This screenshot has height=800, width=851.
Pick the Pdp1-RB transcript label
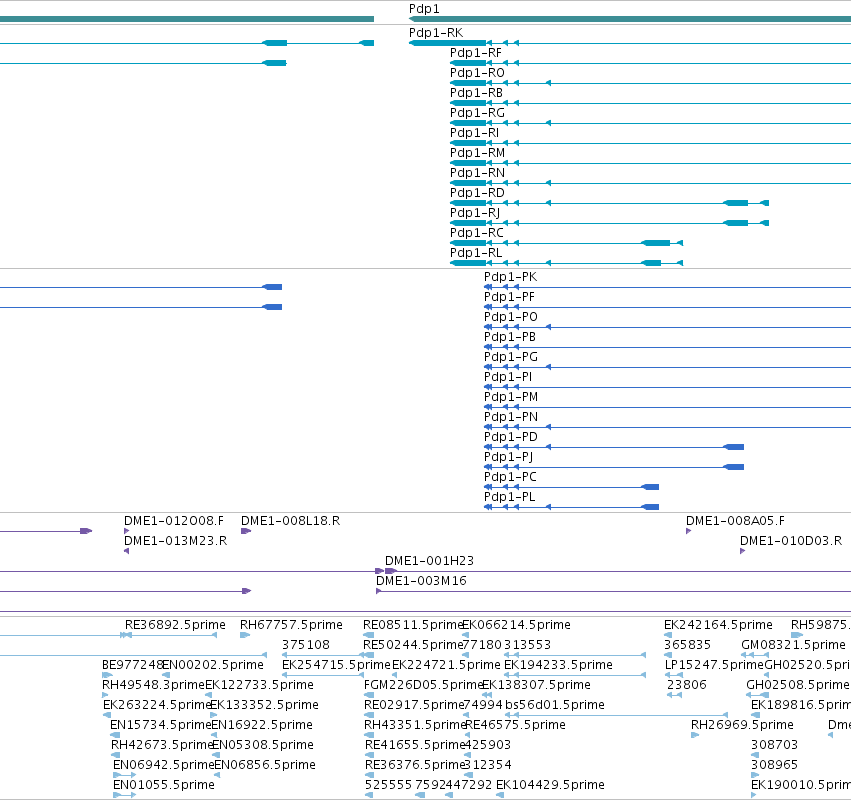coord(476,93)
